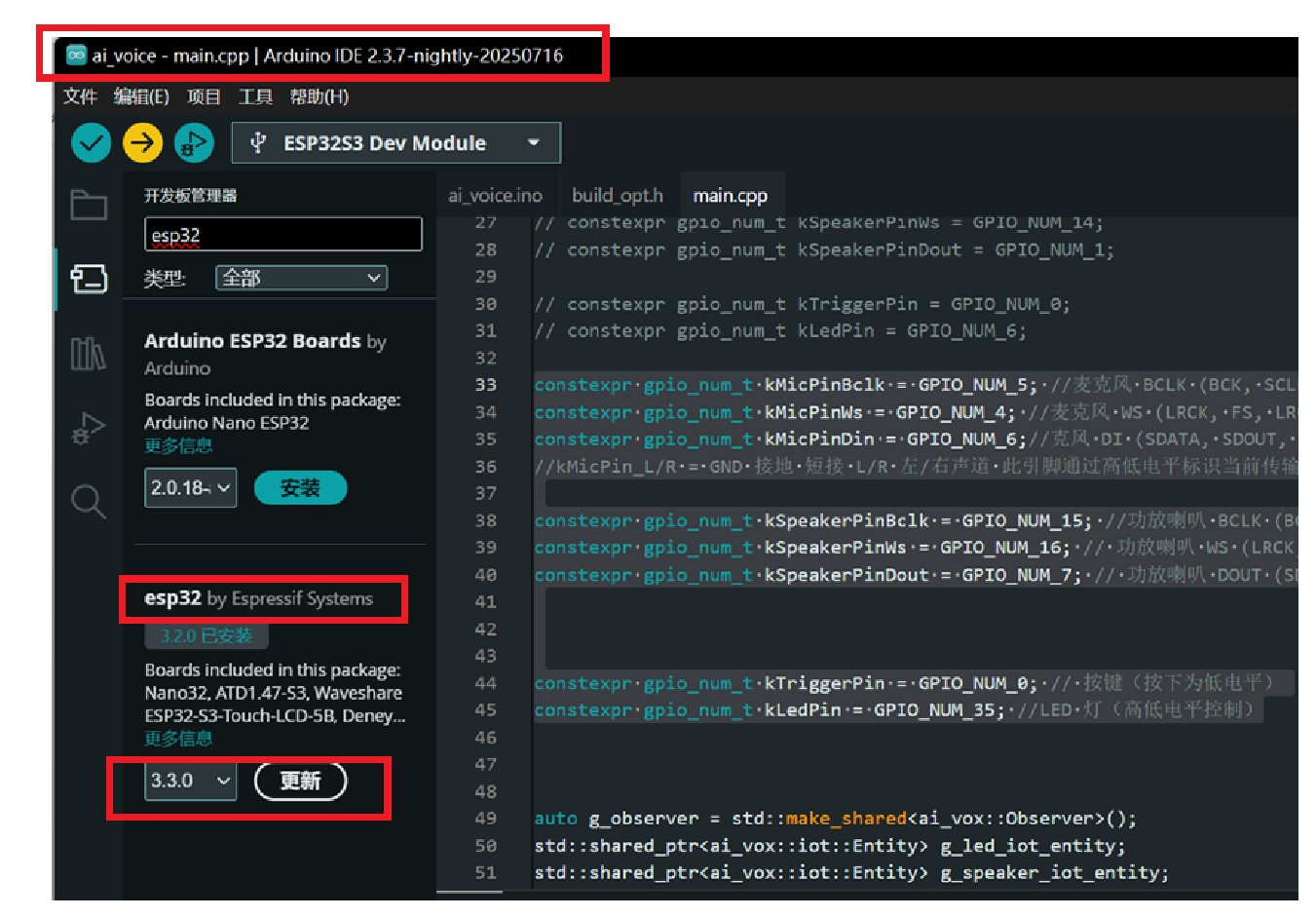The width and height of the screenshot is (1316, 918).
Task: Click line number 49 in the gutter
Action: click(485, 819)
